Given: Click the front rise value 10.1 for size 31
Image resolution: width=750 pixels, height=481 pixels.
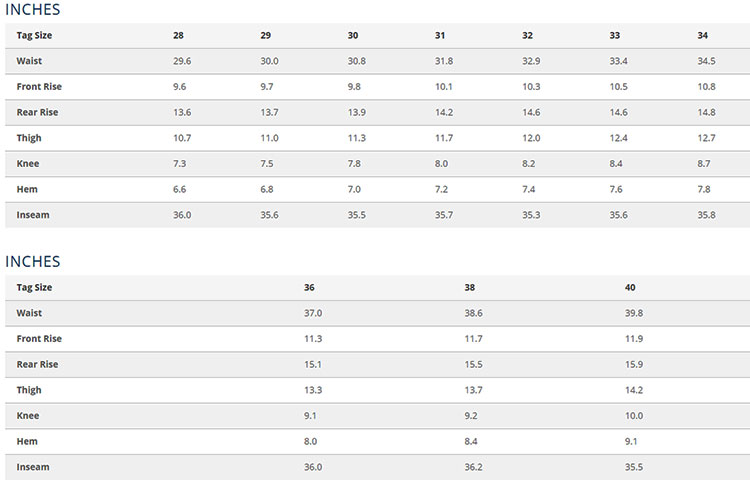Looking at the screenshot, I should 444,87.
